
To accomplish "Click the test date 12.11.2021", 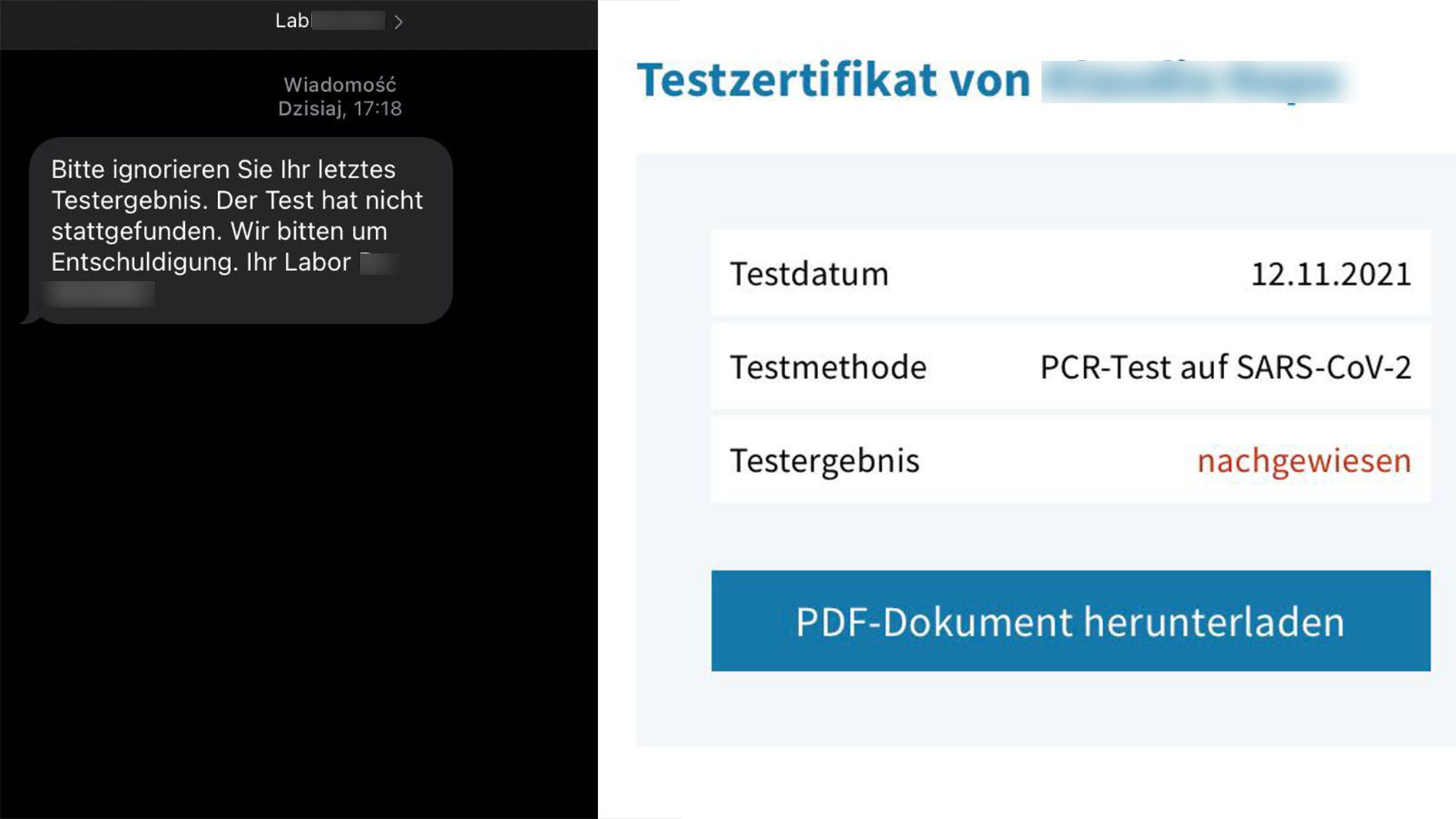I will tap(1330, 274).
